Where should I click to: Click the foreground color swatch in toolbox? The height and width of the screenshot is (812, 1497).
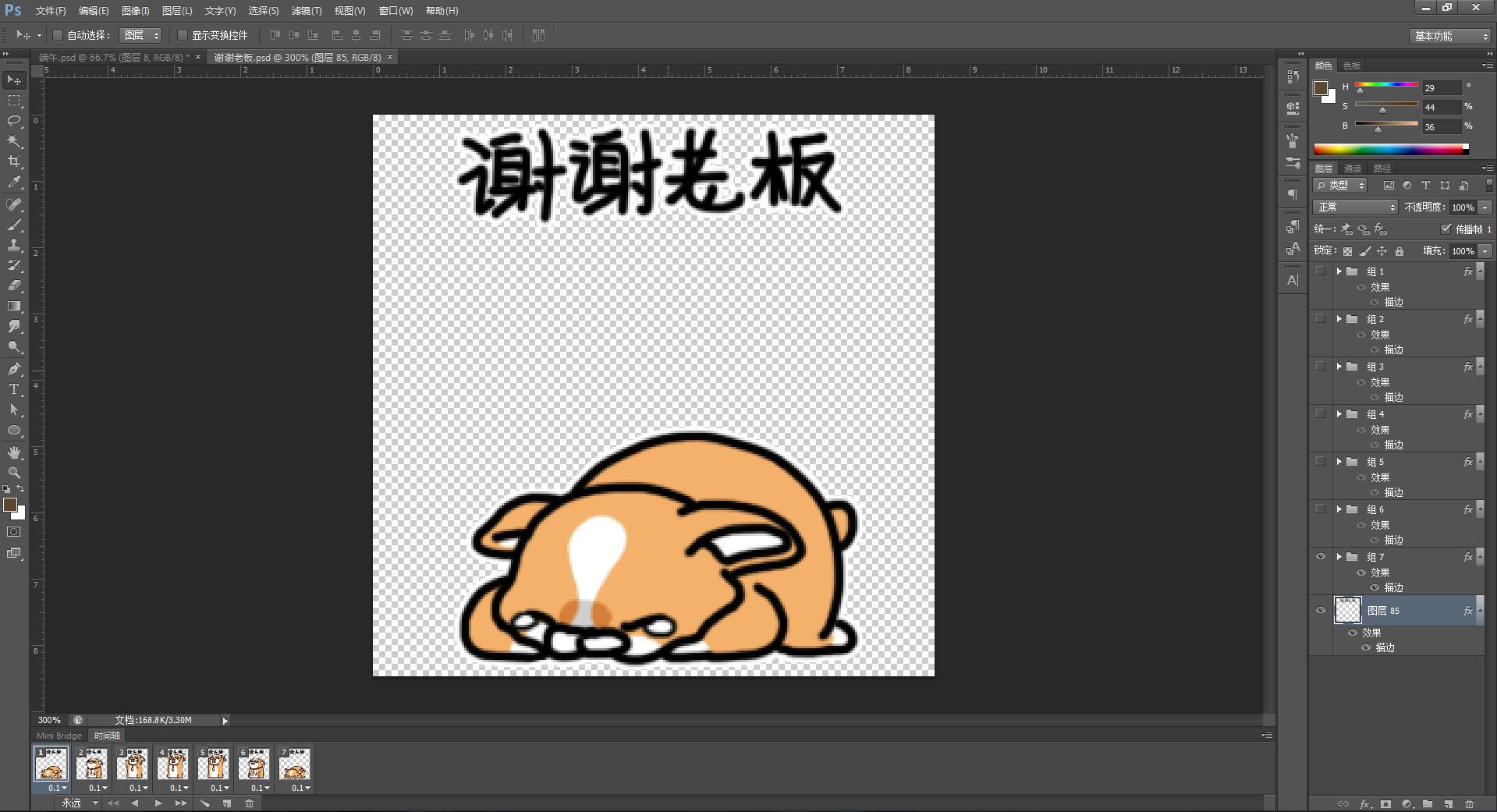pos(10,505)
